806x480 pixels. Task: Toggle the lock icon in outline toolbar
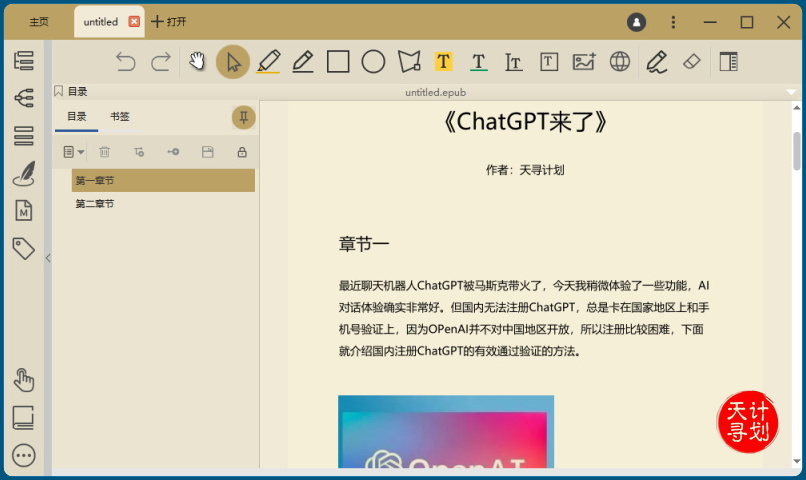point(242,152)
